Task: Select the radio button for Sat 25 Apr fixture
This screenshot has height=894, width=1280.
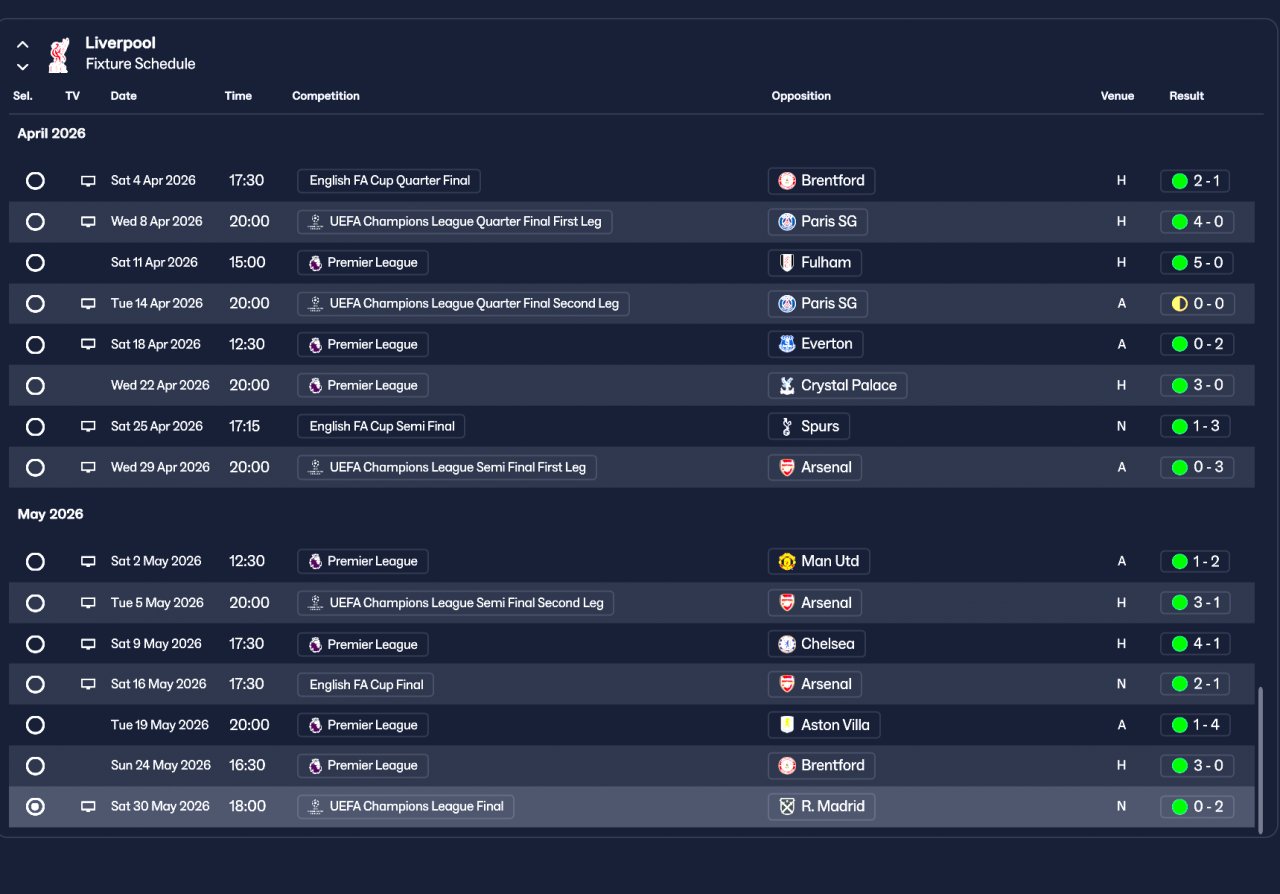Action: 35,427
